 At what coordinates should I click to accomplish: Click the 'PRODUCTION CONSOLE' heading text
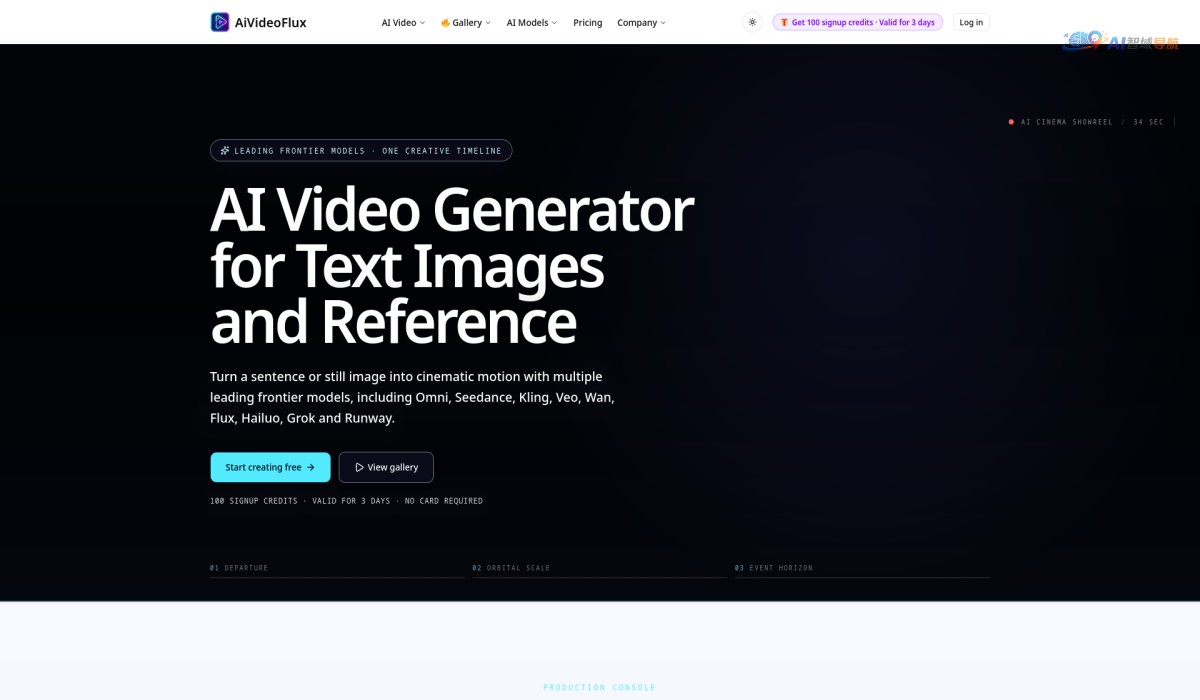click(599, 688)
